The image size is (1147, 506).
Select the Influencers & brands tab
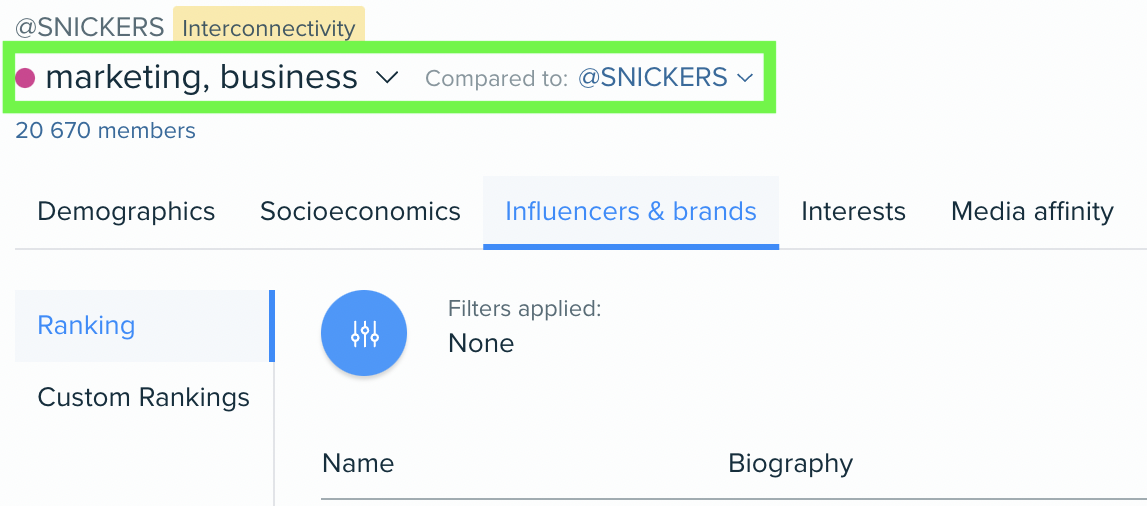pyautogui.click(x=631, y=211)
